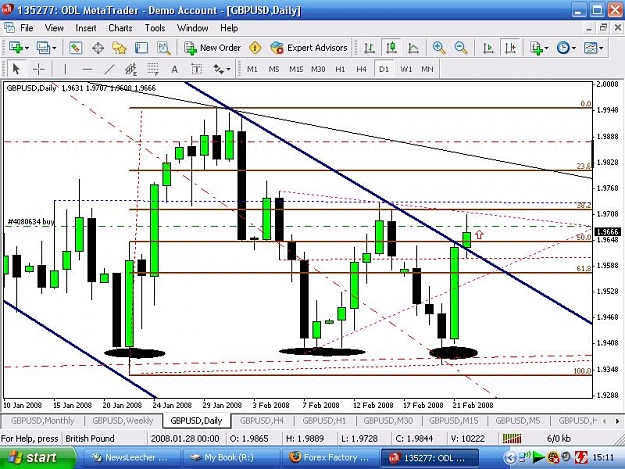The height and width of the screenshot is (469, 625).
Task: Open the NewsLeecher taskbar item
Action: tap(132, 457)
